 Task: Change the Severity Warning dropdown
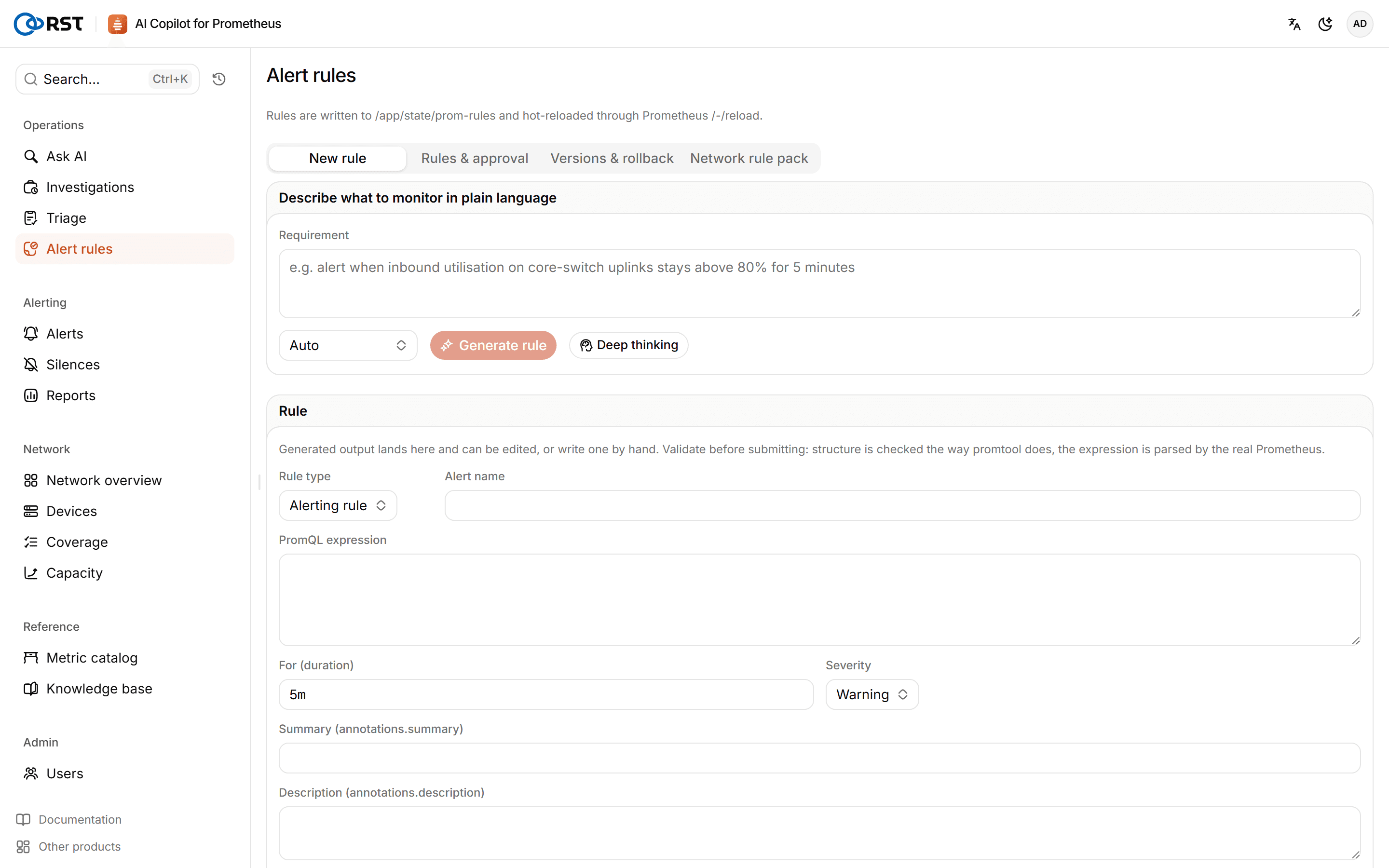pos(872,694)
